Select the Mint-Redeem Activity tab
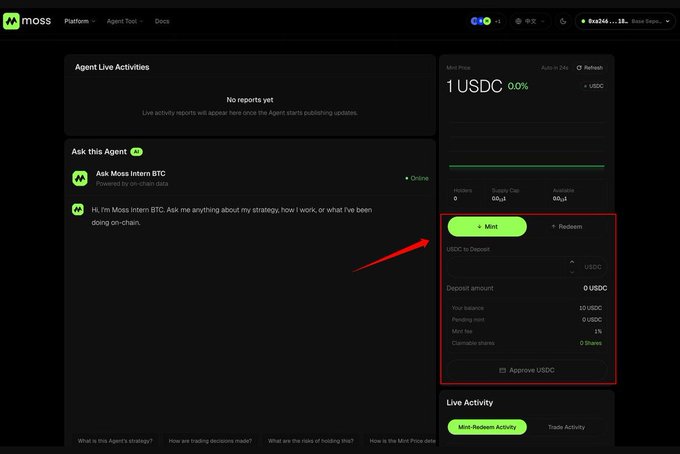 pos(487,427)
